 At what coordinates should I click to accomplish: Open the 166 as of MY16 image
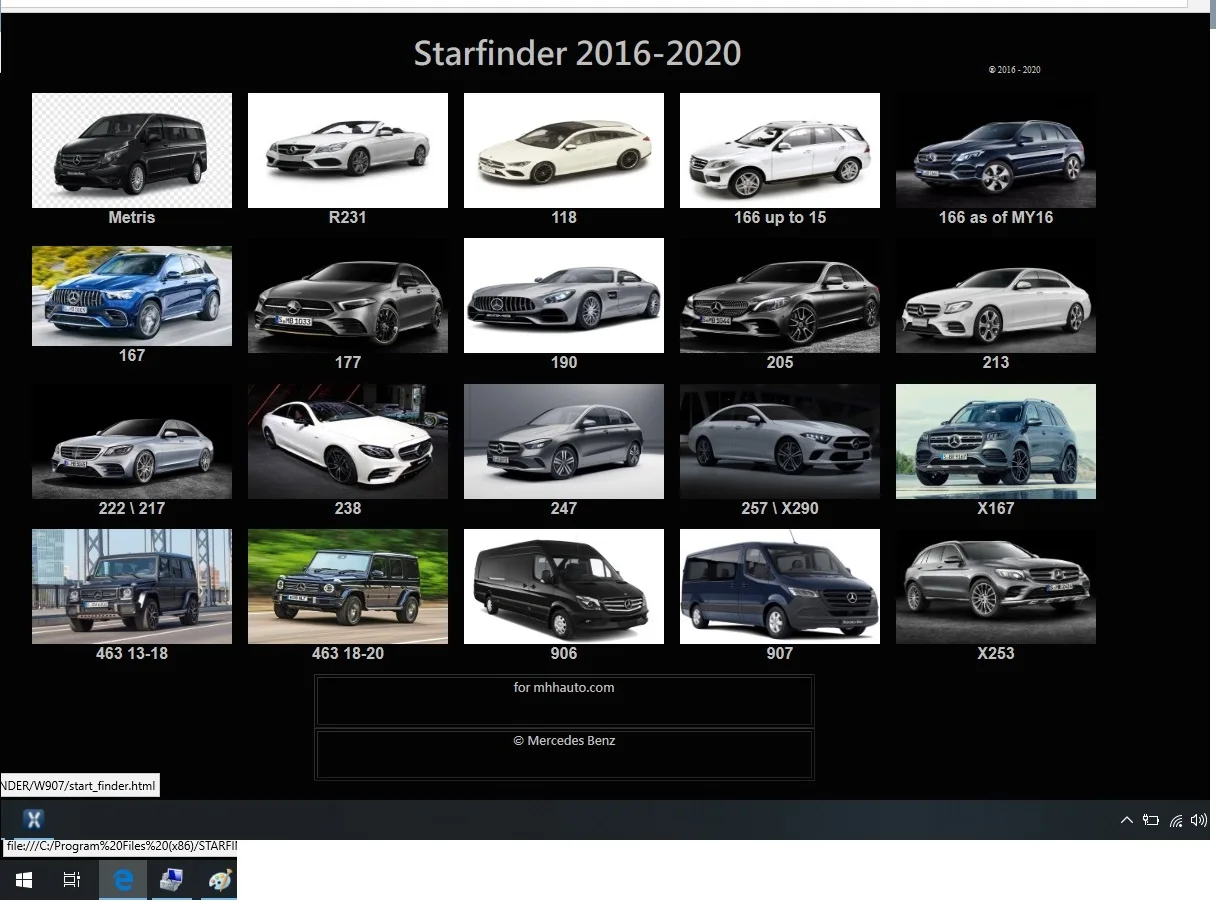996,151
